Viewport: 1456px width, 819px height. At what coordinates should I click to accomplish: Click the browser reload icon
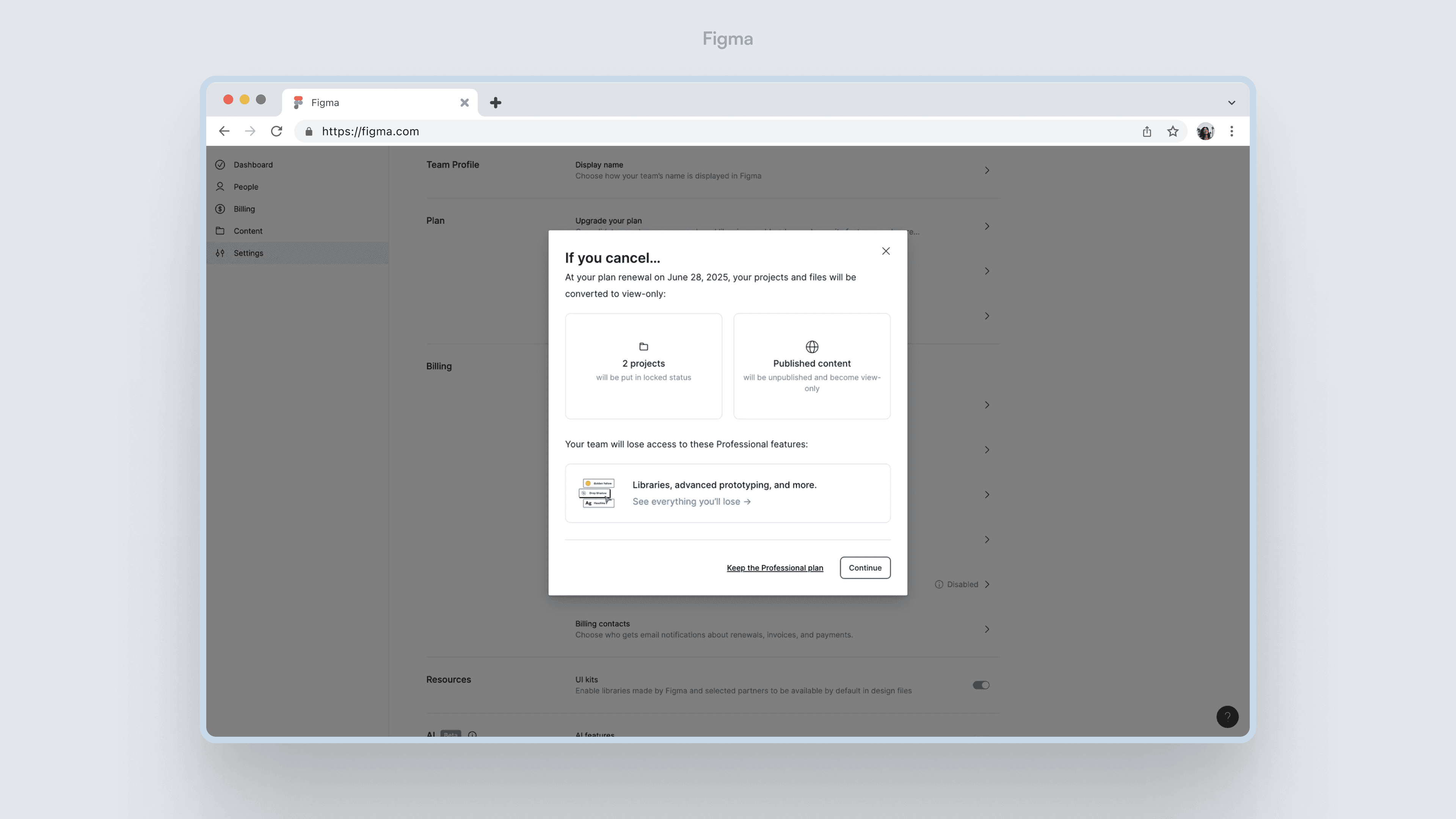click(x=276, y=131)
